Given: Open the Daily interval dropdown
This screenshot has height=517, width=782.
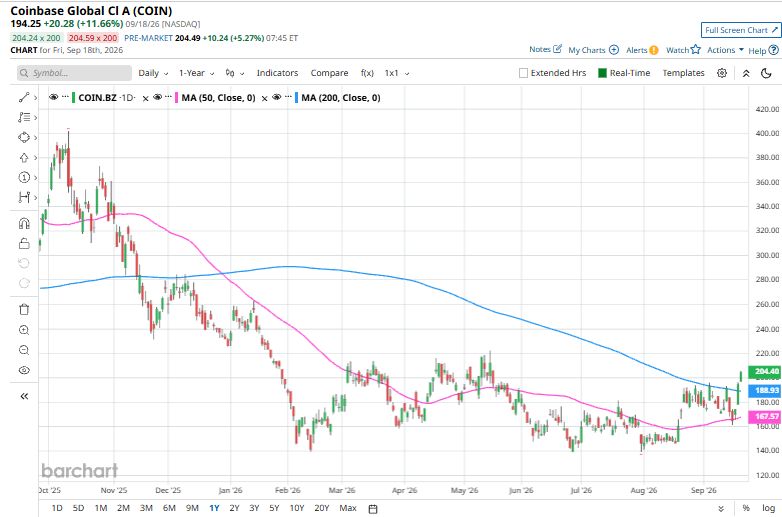Looking at the screenshot, I should (153, 73).
